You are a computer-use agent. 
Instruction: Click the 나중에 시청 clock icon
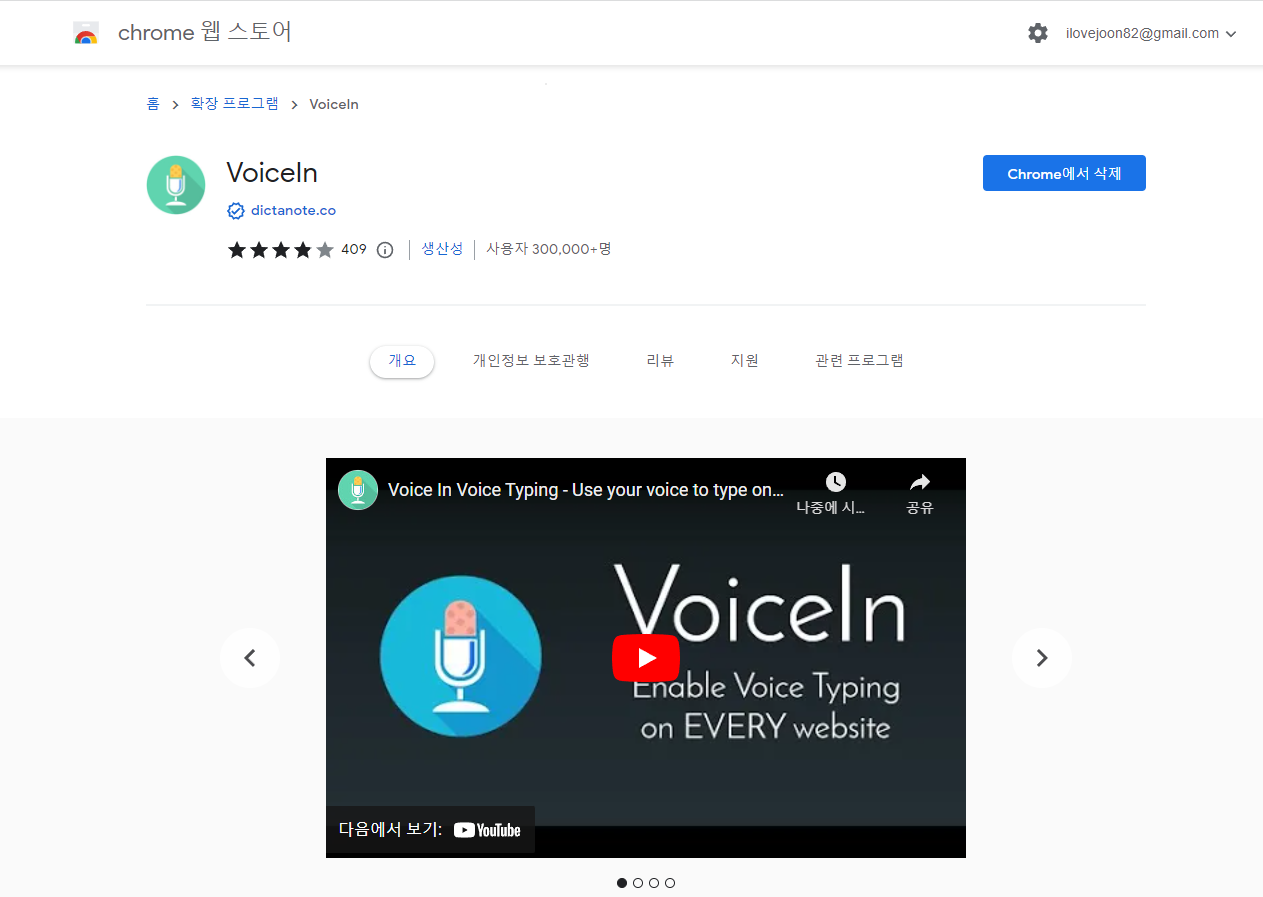[835, 483]
